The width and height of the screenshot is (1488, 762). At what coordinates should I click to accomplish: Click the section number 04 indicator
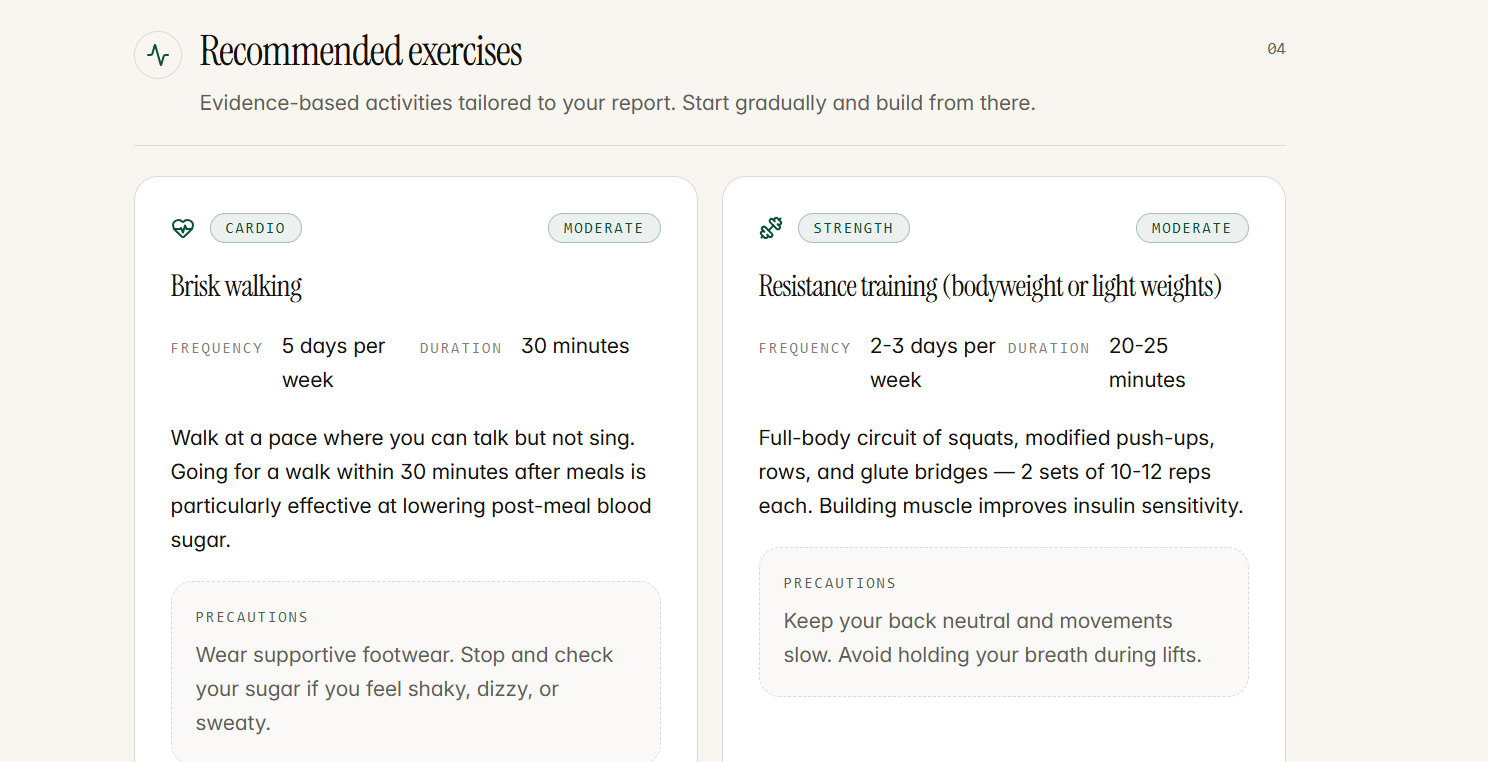tap(1276, 48)
